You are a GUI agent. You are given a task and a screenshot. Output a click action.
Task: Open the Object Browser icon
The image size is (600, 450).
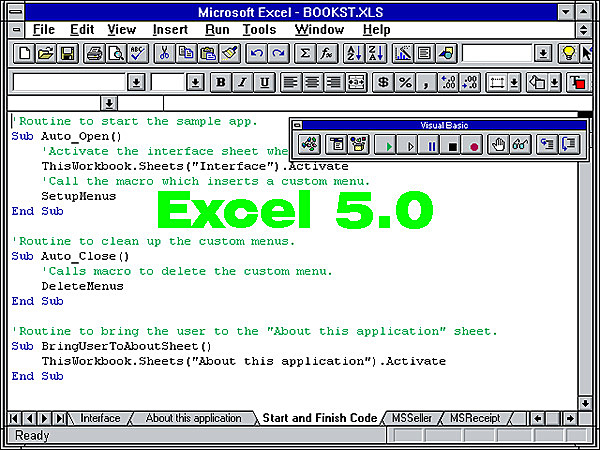(359, 145)
